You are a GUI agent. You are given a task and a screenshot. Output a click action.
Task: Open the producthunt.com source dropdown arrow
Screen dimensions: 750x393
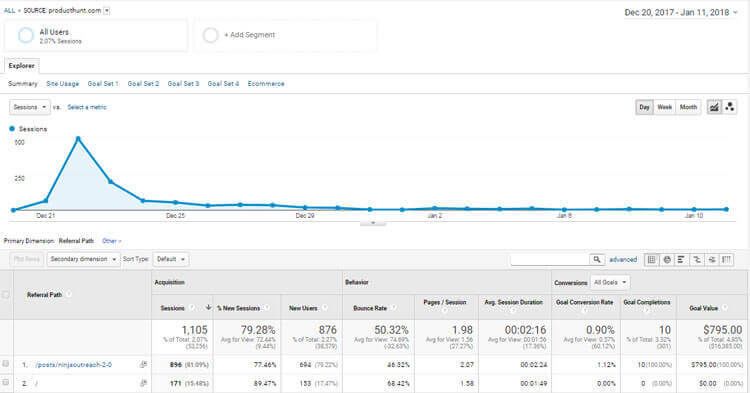tap(107, 11)
